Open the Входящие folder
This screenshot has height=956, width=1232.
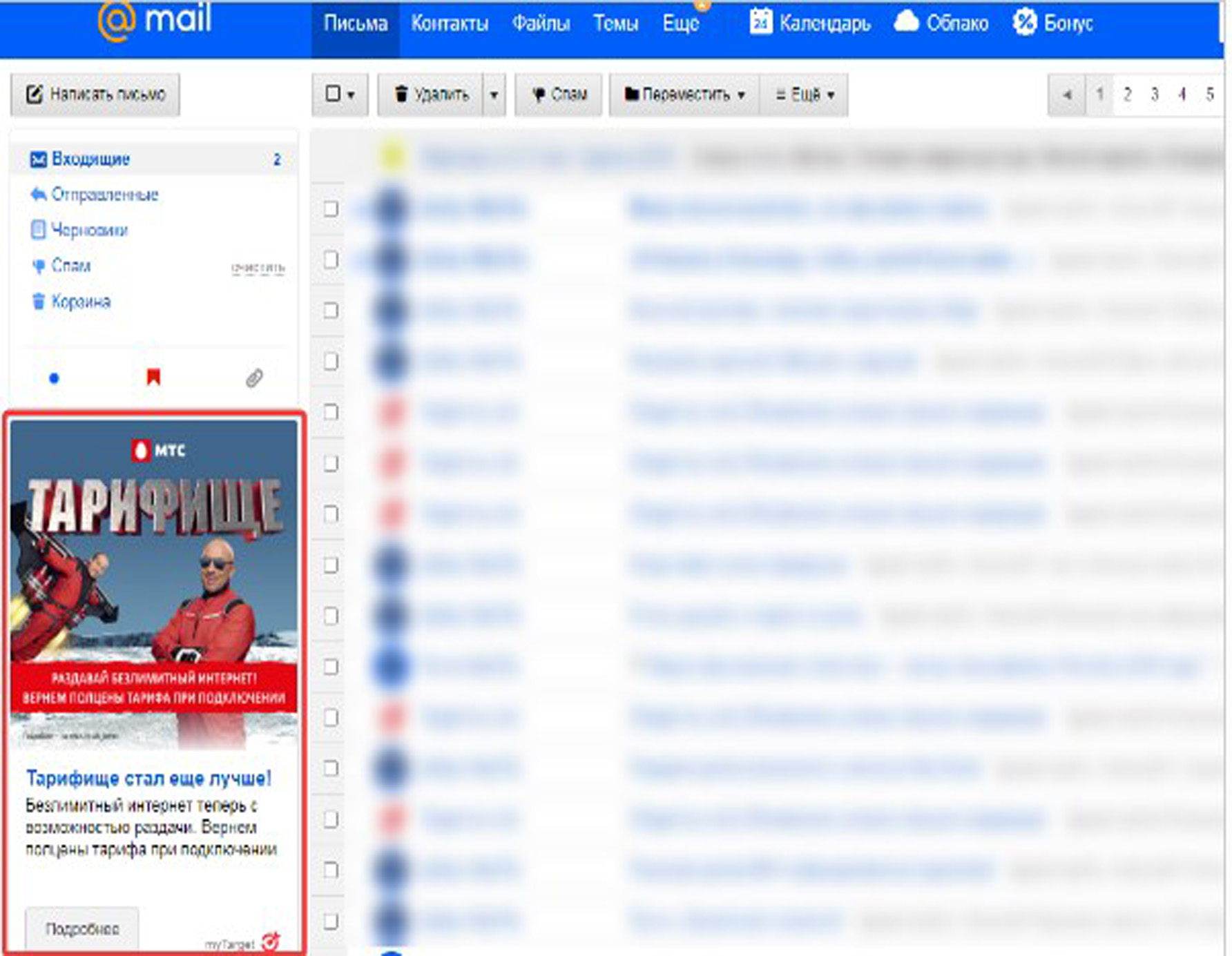[x=90, y=159]
